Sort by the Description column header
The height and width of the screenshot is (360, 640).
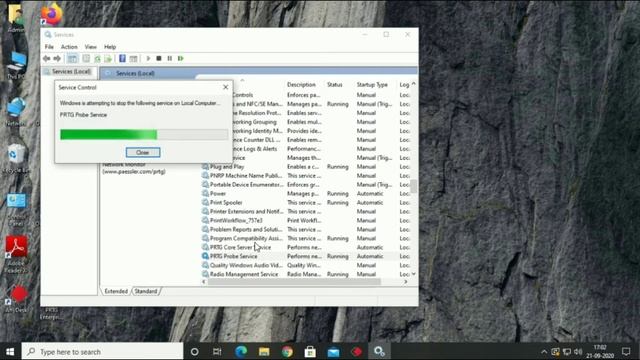point(301,85)
